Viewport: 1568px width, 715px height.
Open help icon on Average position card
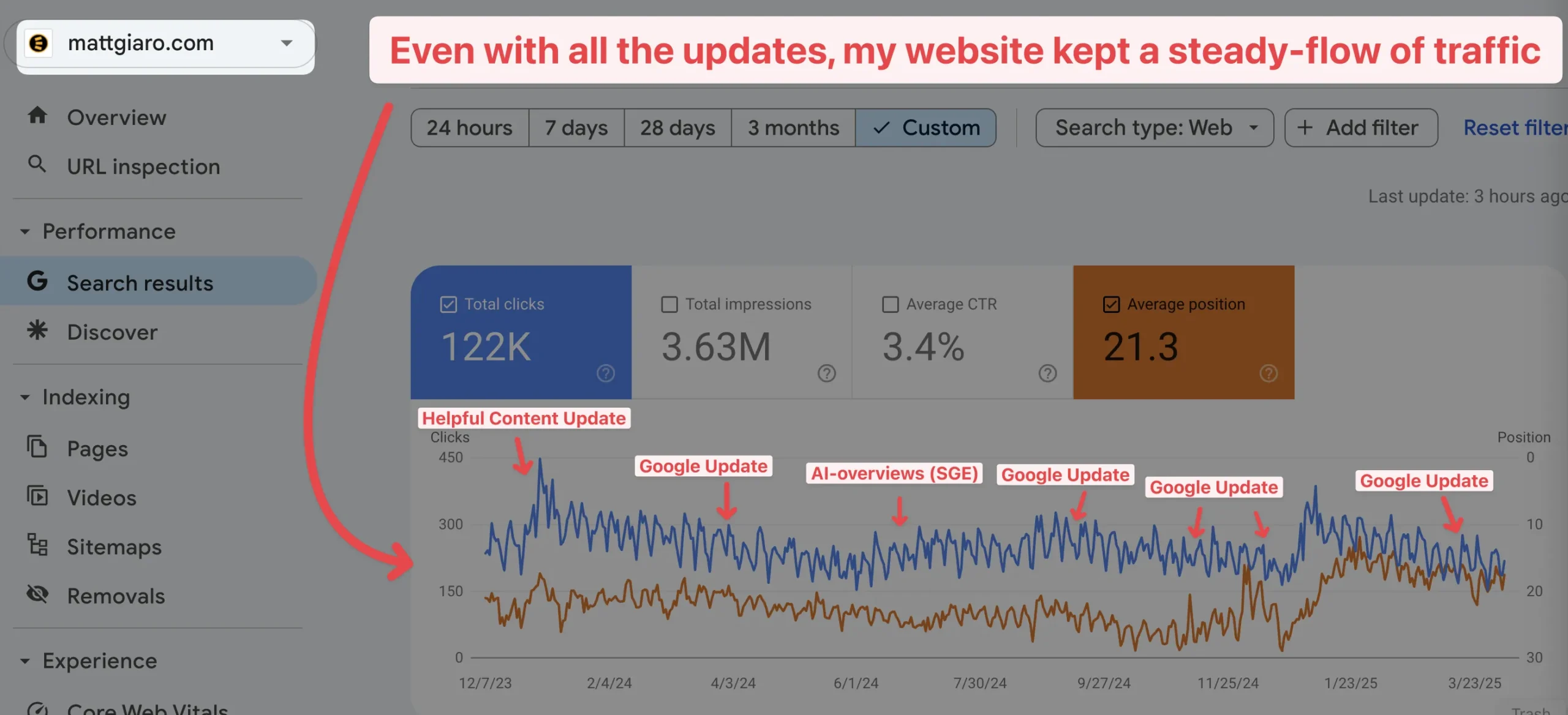point(1269,373)
